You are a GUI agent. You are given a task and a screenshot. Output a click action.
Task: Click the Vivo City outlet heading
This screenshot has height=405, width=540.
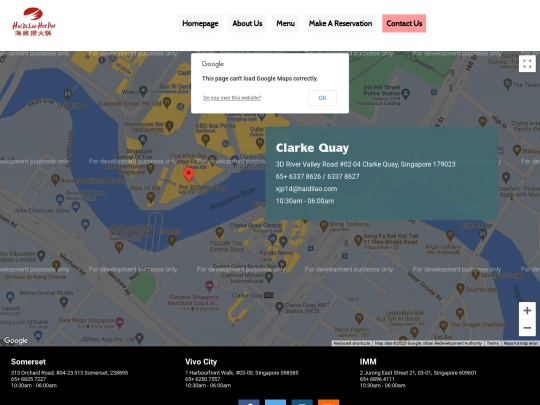(x=201, y=362)
